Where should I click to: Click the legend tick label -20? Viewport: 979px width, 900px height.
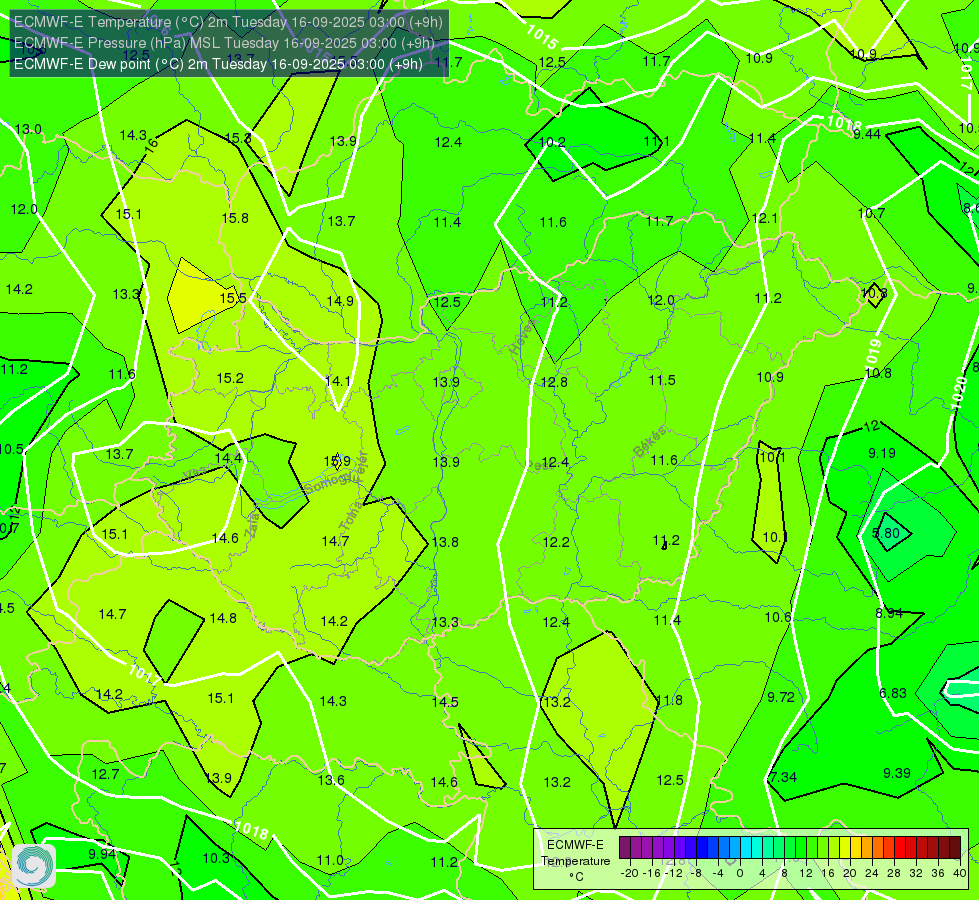tap(630, 873)
